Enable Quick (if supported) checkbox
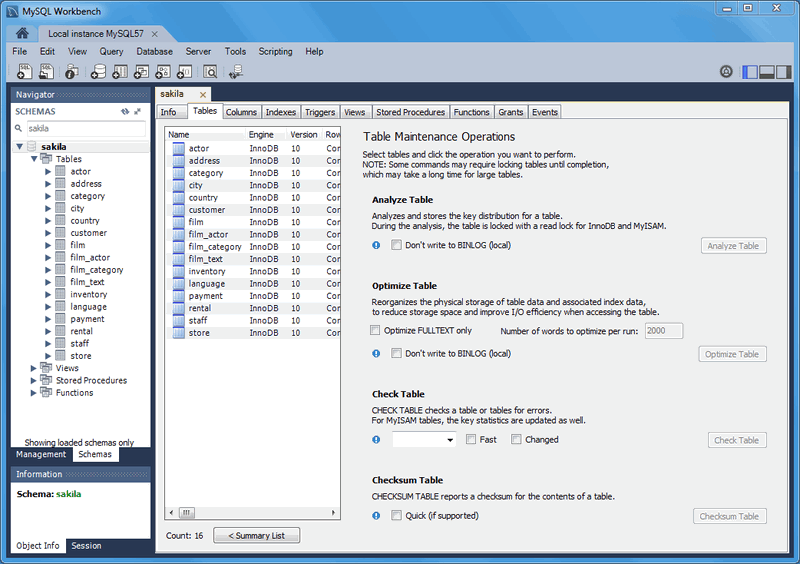 point(397,516)
